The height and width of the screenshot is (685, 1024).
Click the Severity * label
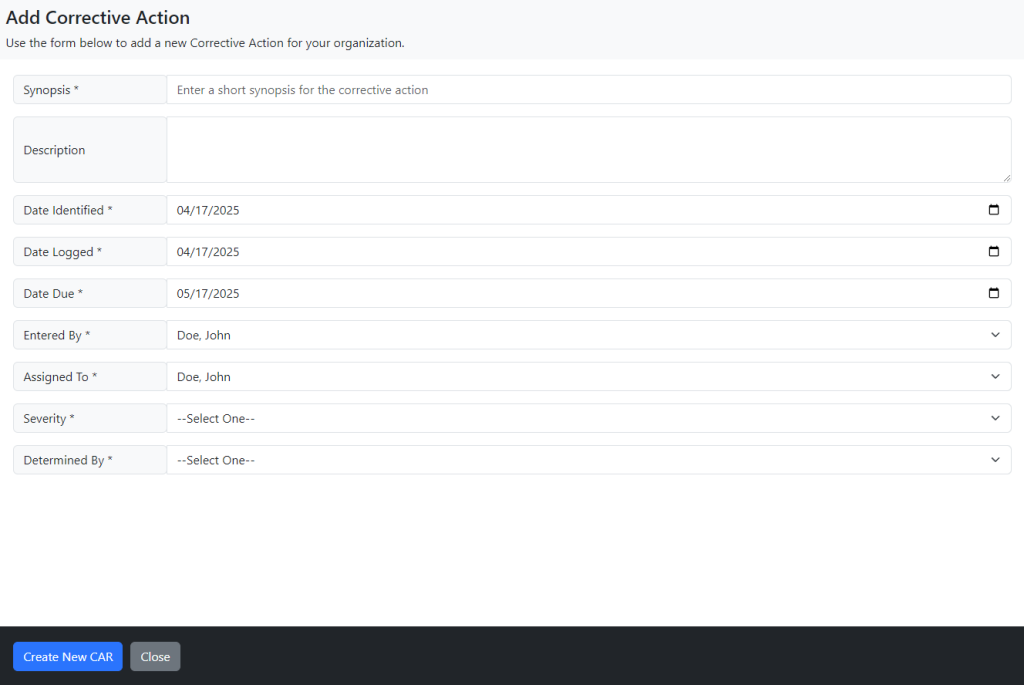tap(49, 419)
